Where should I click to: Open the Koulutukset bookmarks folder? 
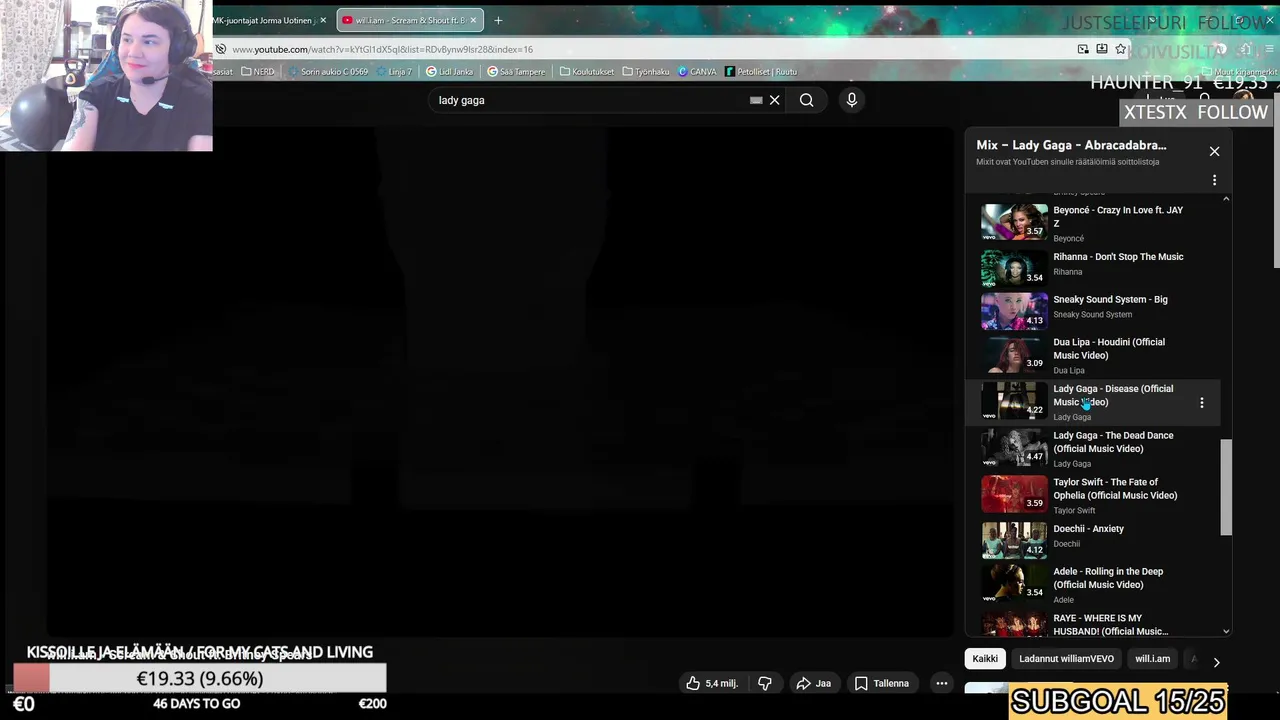tap(587, 72)
